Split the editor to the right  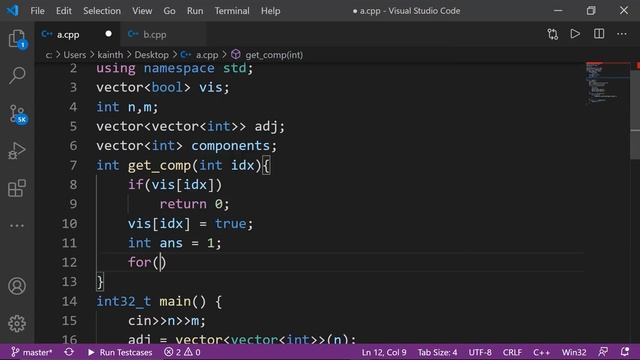coord(599,34)
